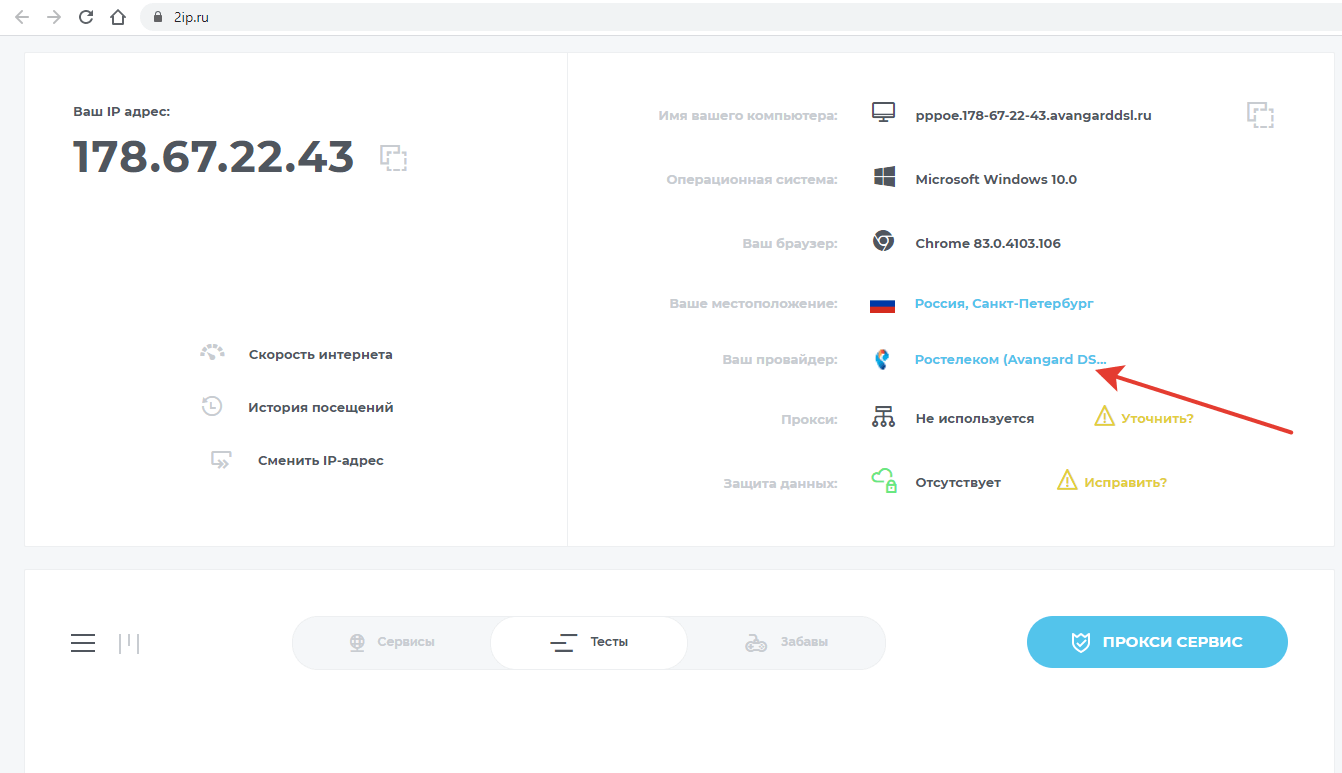Copy the IP address via the copy icon
Viewport: 1342px width, 773px height.
[394, 158]
